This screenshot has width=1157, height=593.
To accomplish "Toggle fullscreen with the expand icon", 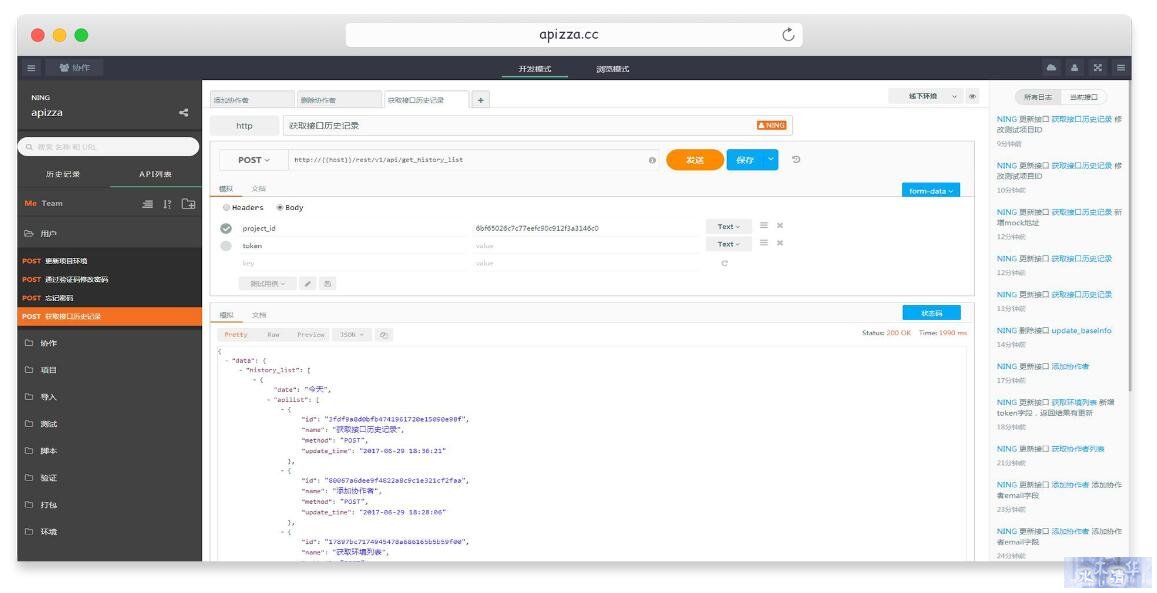I will [1098, 68].
